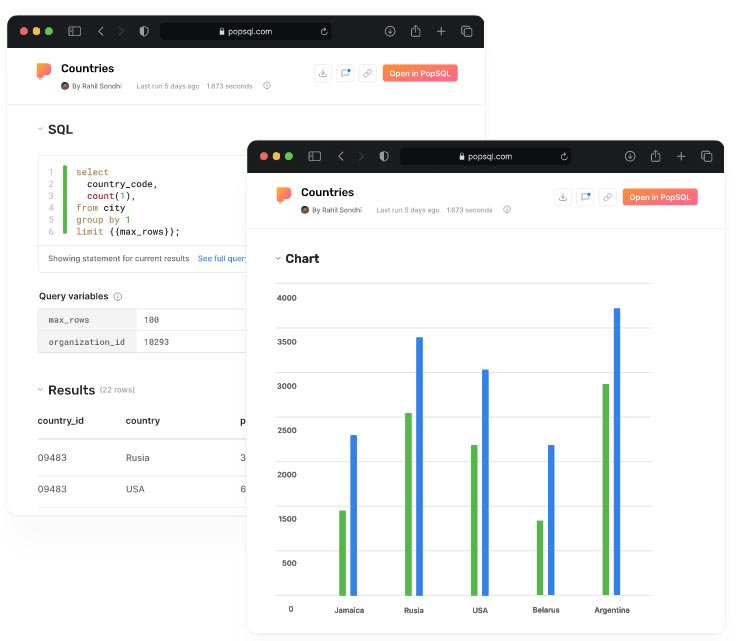Go back in the back browser window
This screenshot has width=746, height=641.
tap(101, 31)
